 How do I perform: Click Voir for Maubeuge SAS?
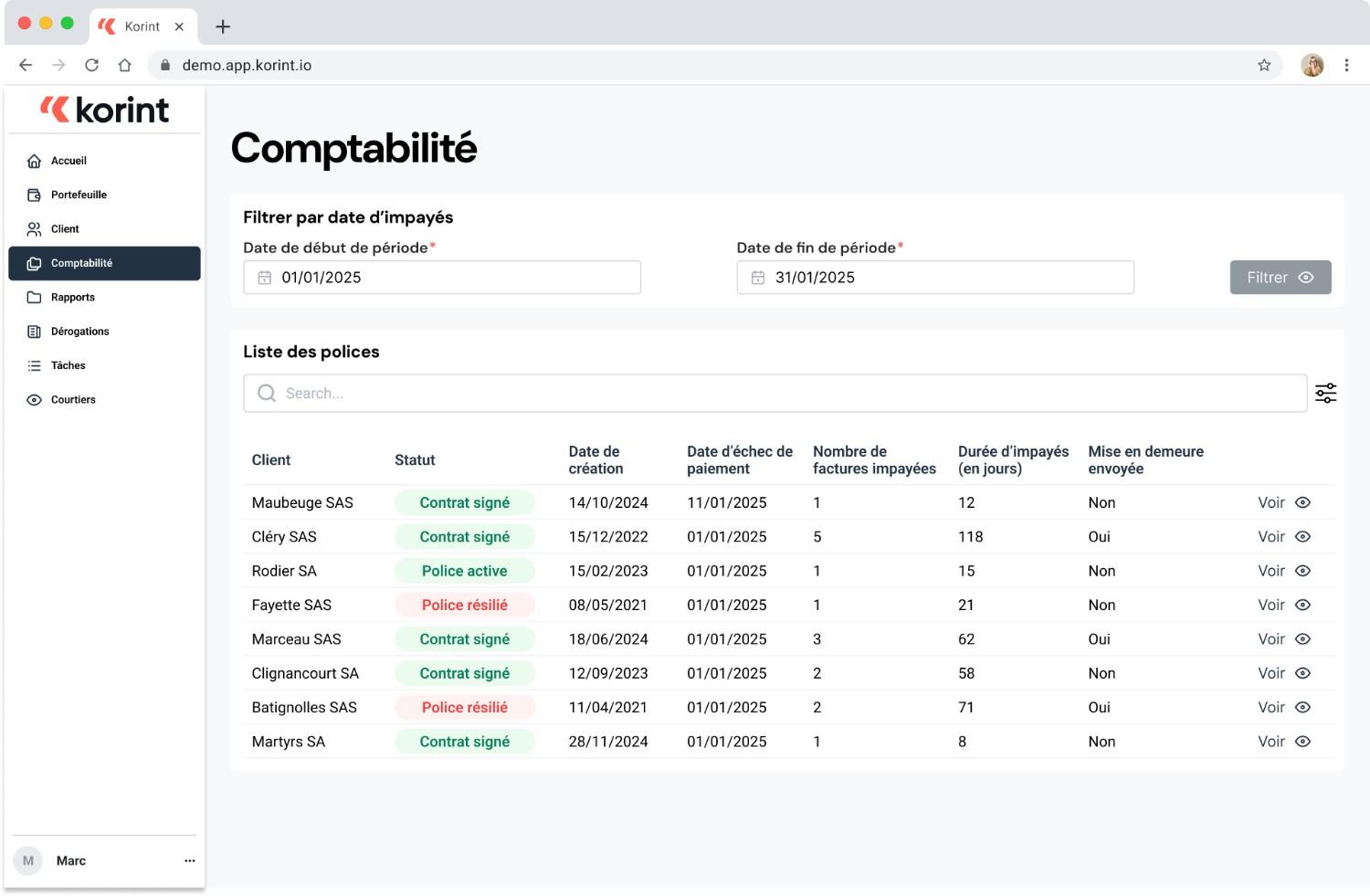tap(1284, 502)
